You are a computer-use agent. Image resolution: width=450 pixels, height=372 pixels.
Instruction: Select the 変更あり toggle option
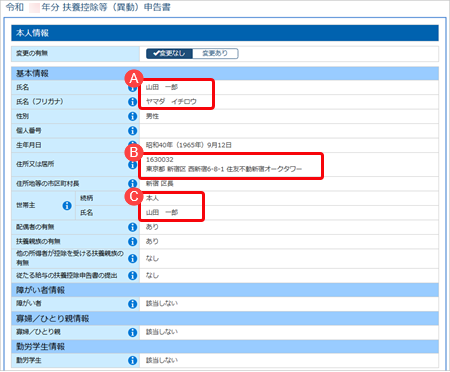click(x=215, y=53)
